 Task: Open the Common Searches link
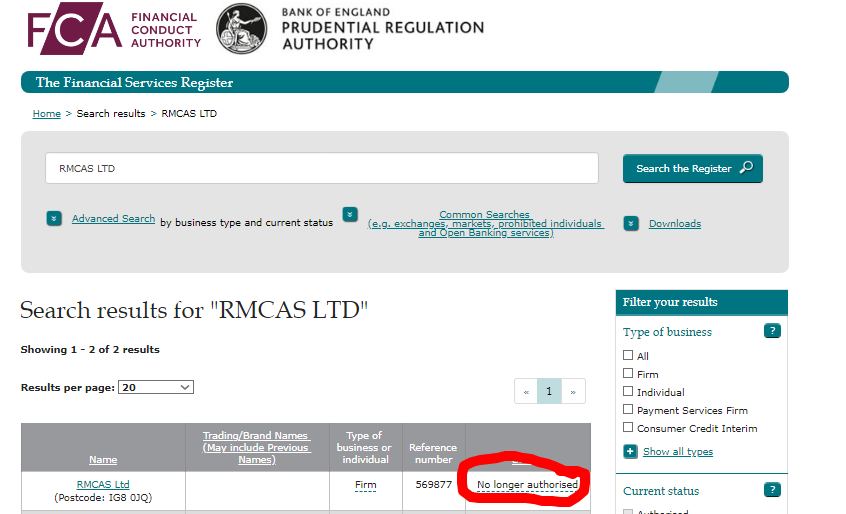point(485,223)
